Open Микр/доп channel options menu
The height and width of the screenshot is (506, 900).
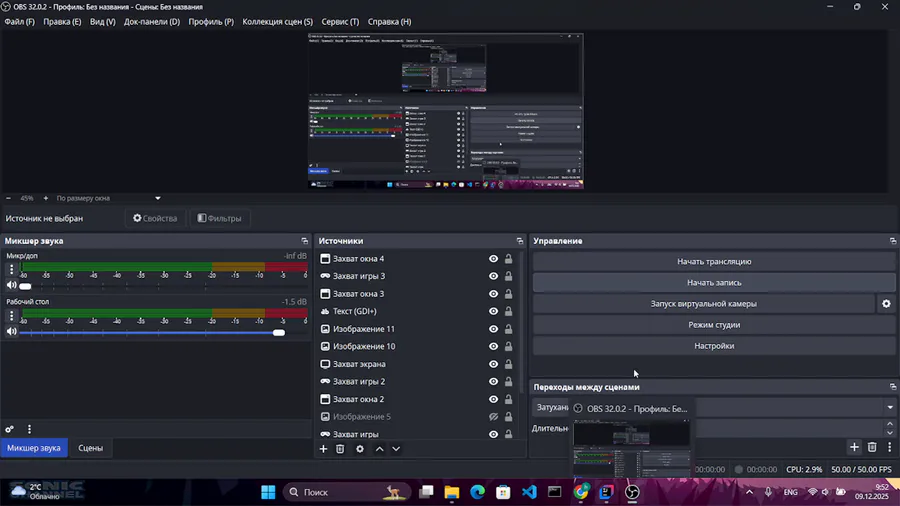(11, 268)
